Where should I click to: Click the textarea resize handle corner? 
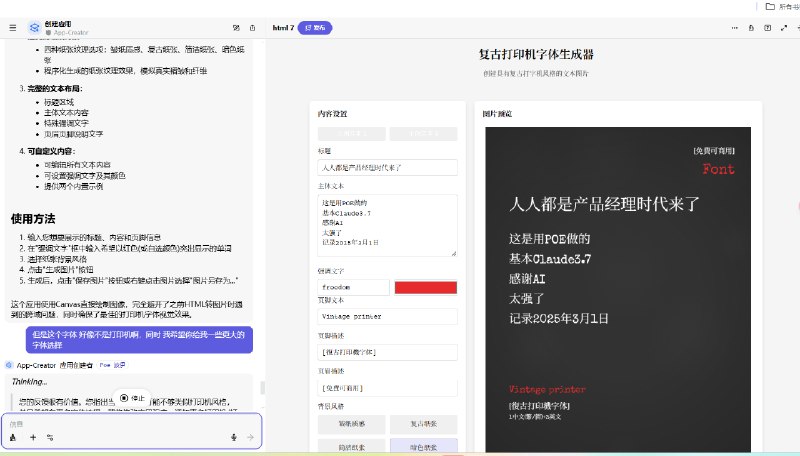pos(454,252)
